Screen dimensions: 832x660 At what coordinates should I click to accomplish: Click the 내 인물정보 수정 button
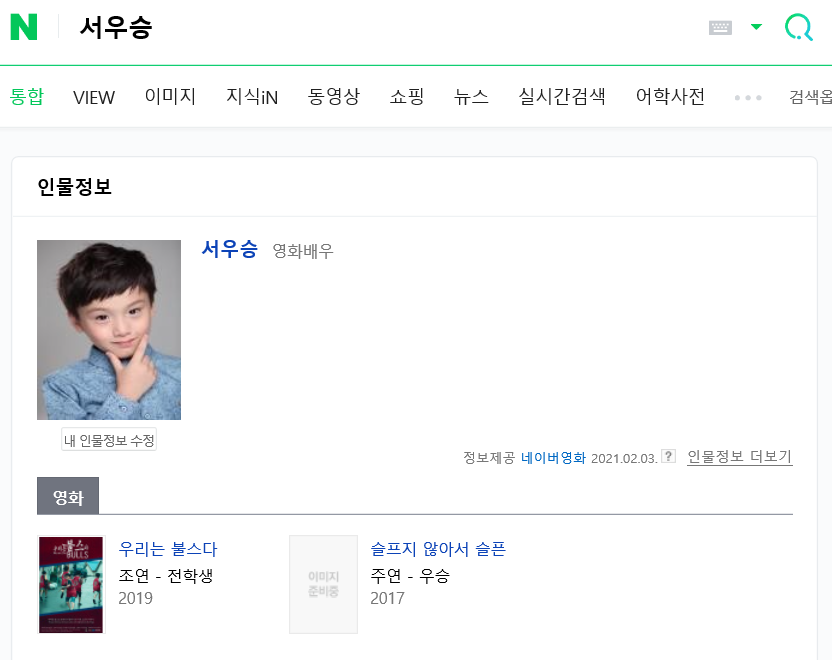[109, 439]
